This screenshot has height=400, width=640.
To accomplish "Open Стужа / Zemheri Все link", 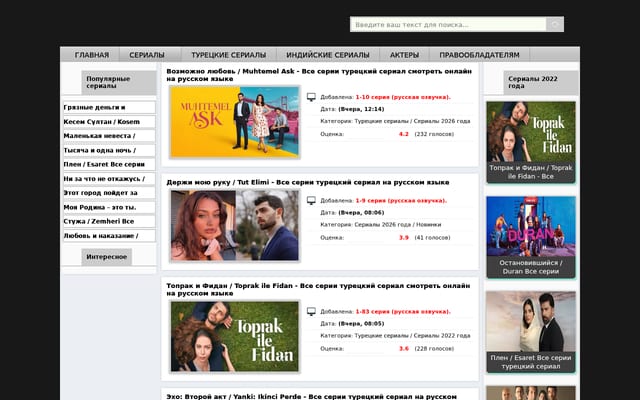I will click(x=109, y=221).
